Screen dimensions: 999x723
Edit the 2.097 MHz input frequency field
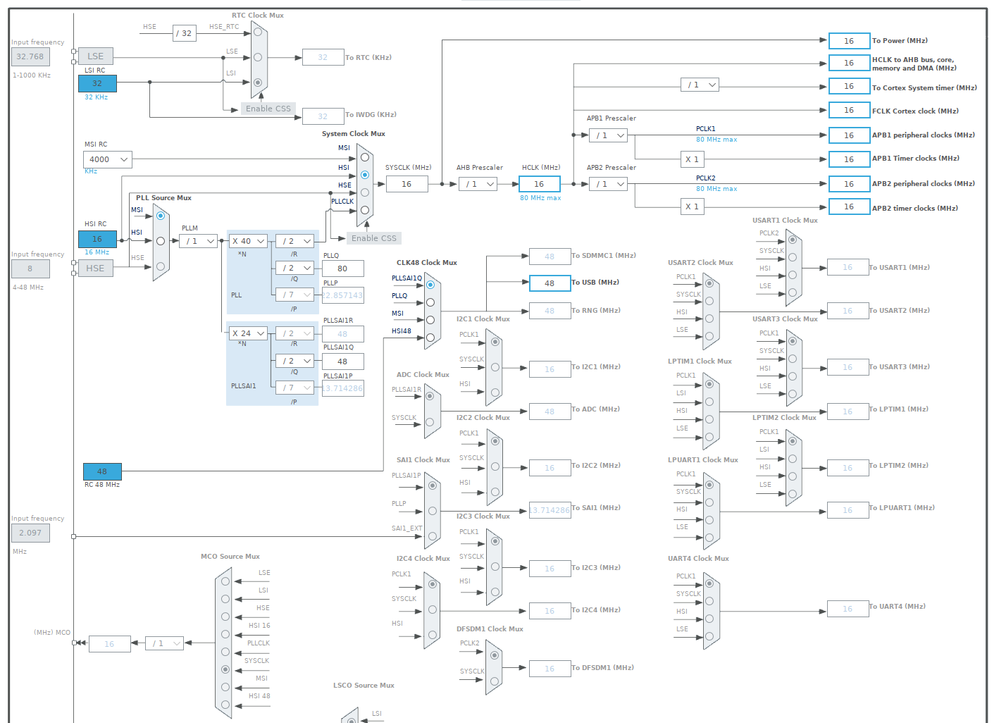30,533
